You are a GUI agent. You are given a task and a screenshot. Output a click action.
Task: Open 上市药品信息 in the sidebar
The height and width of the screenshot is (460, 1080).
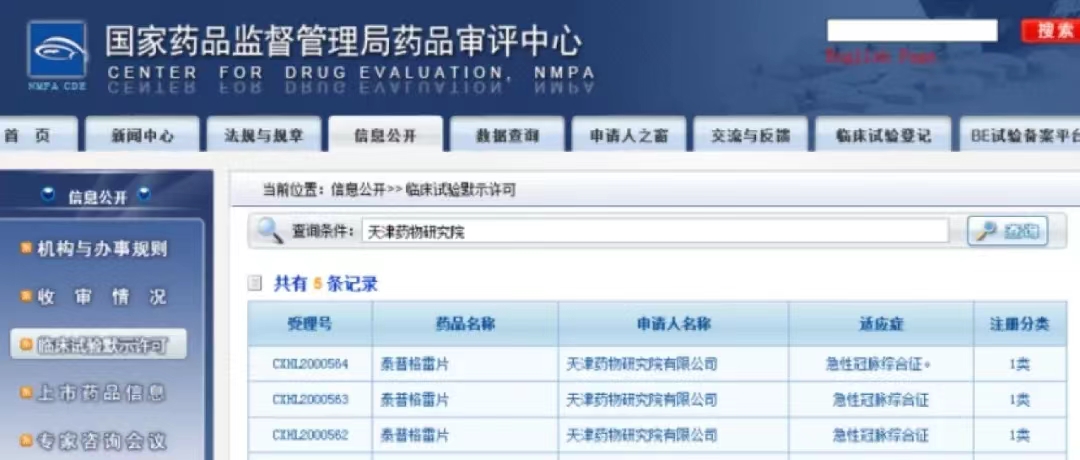[101, 393]
